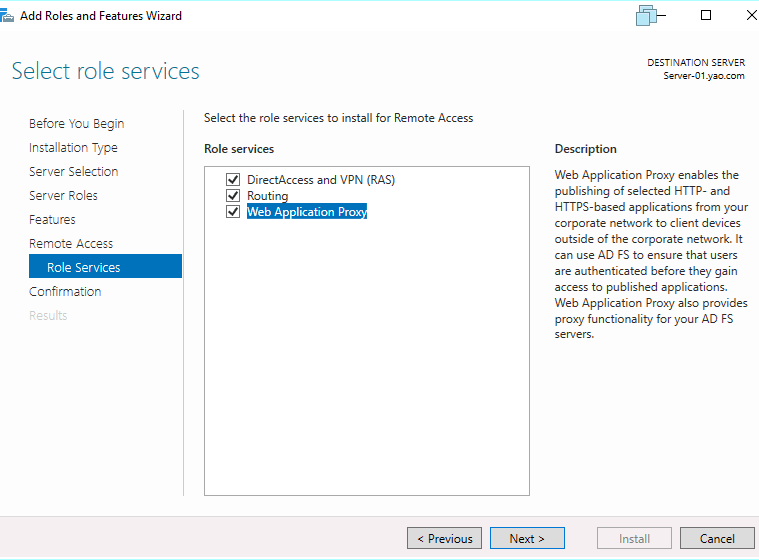Click the wizard icon in title bar
This screenshot has width=759, height=560.
(x=7, y=16)
